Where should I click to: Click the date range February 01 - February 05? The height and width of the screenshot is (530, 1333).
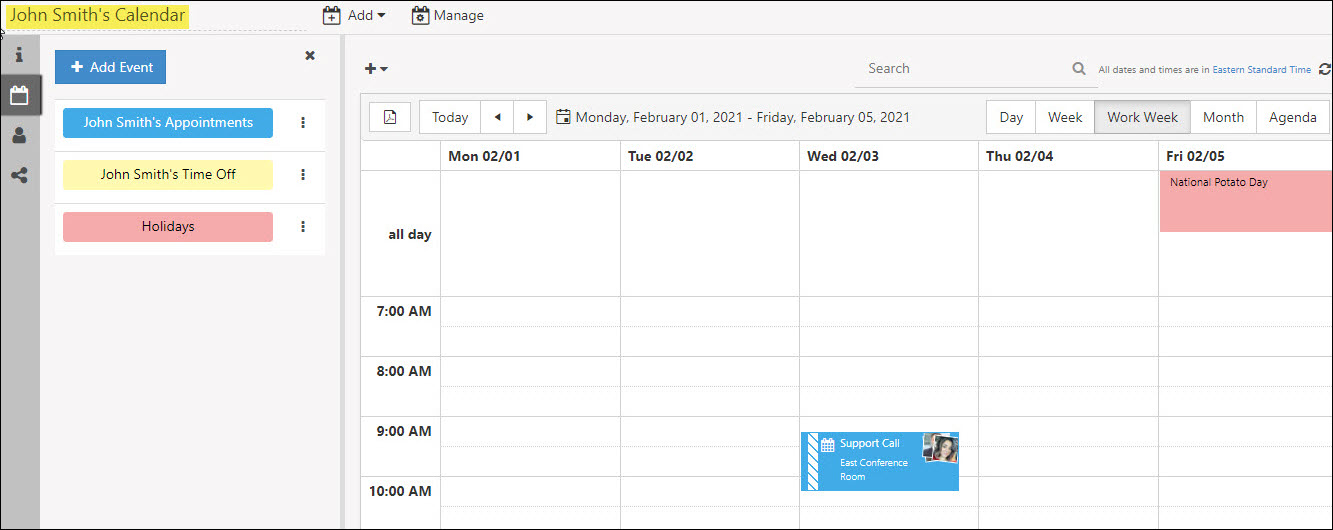[743, 117]
